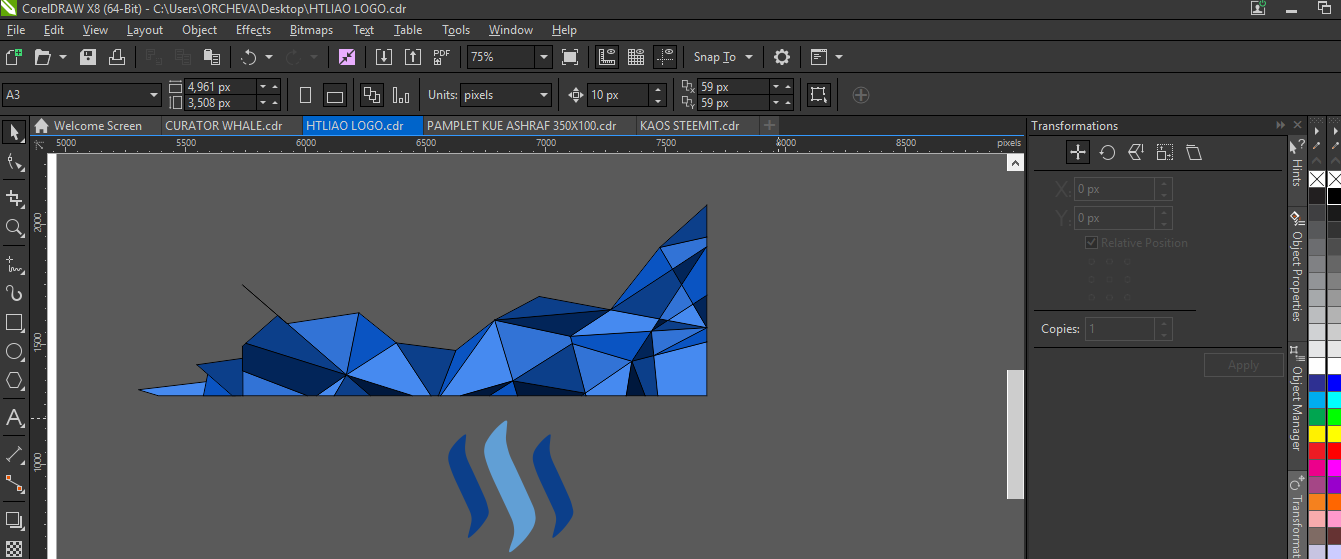Select the Ellipse tool
Screen dimensions: 1341x559
[x=14, y=351]
